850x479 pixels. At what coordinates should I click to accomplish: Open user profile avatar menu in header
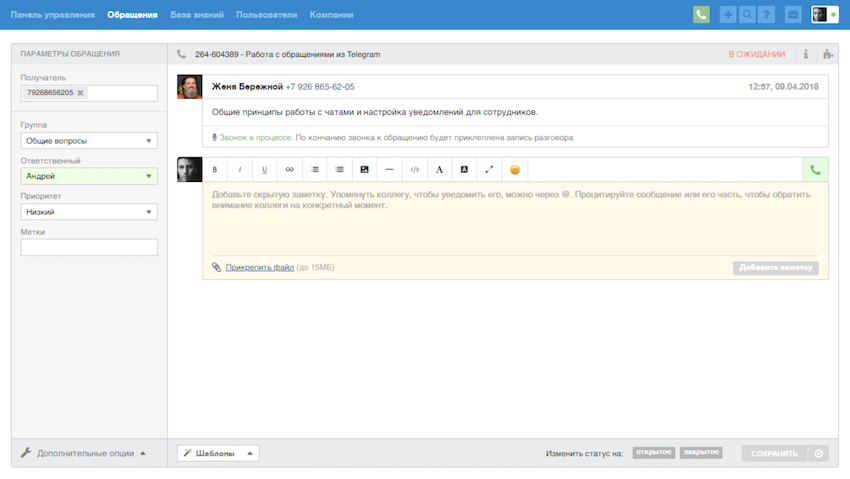825,15
